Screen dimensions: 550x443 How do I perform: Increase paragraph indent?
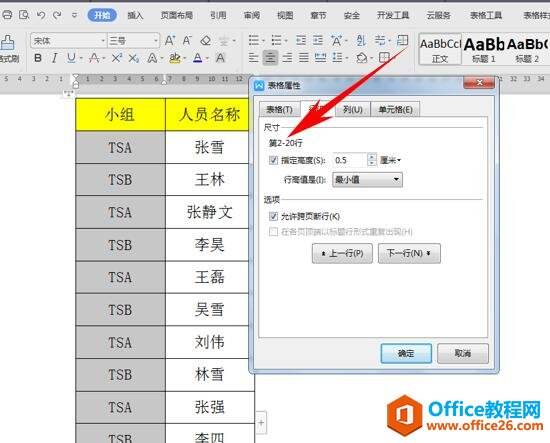[x=318, y=40]
